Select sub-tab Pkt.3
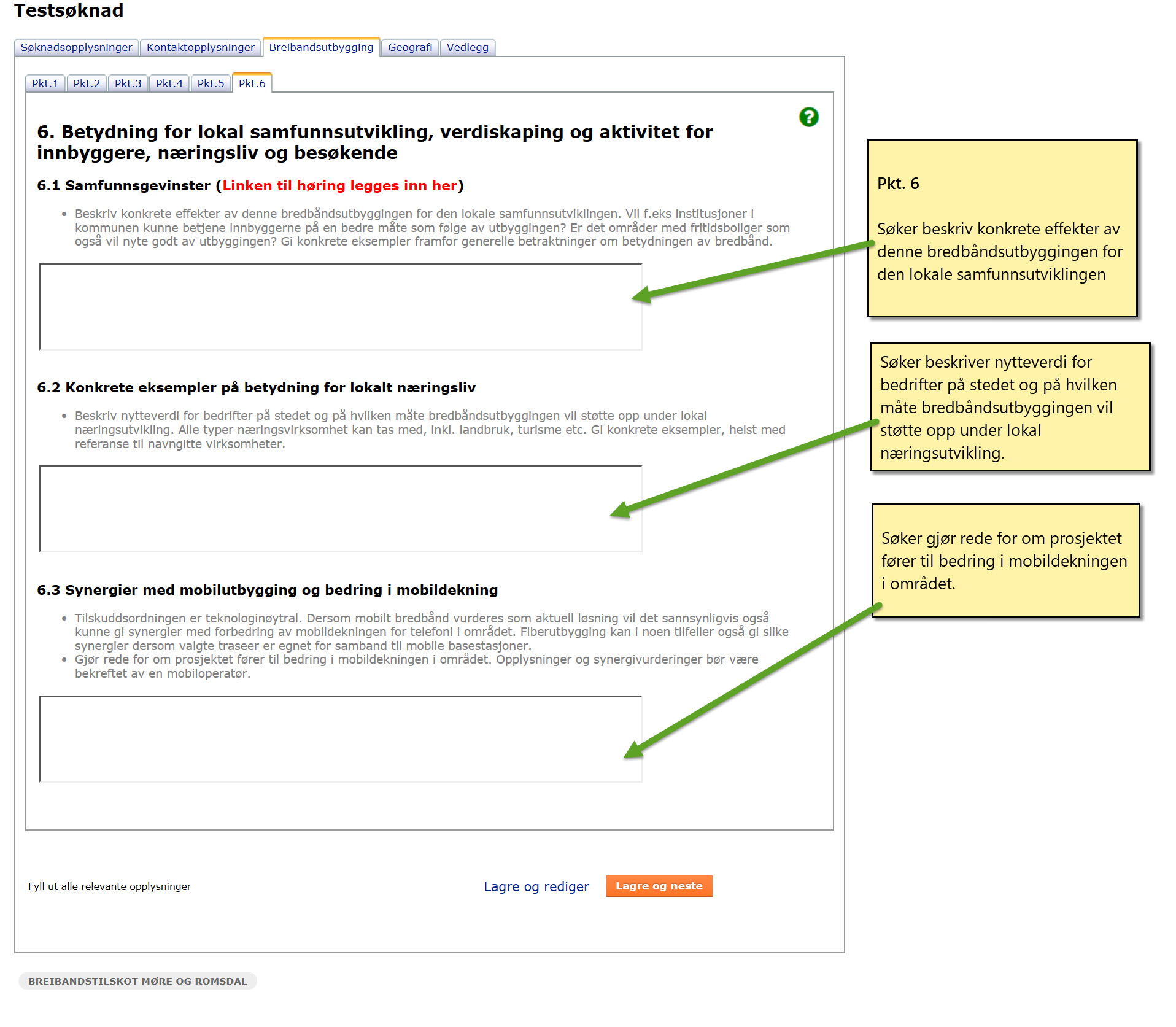The height and width of the screenshot is (1027, 1176). point(128,83)
